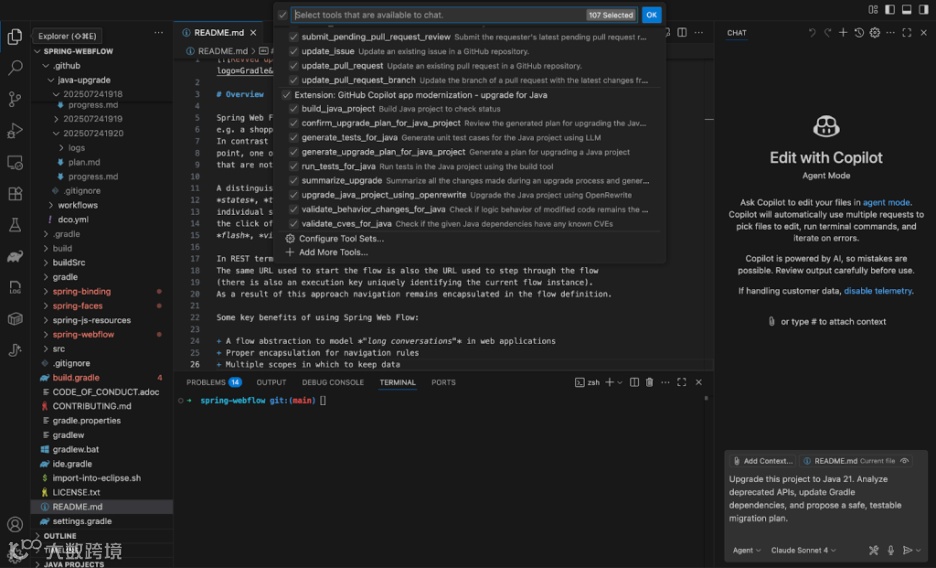Close the terminal panel

pyautogui.click(x=698, y=382)
